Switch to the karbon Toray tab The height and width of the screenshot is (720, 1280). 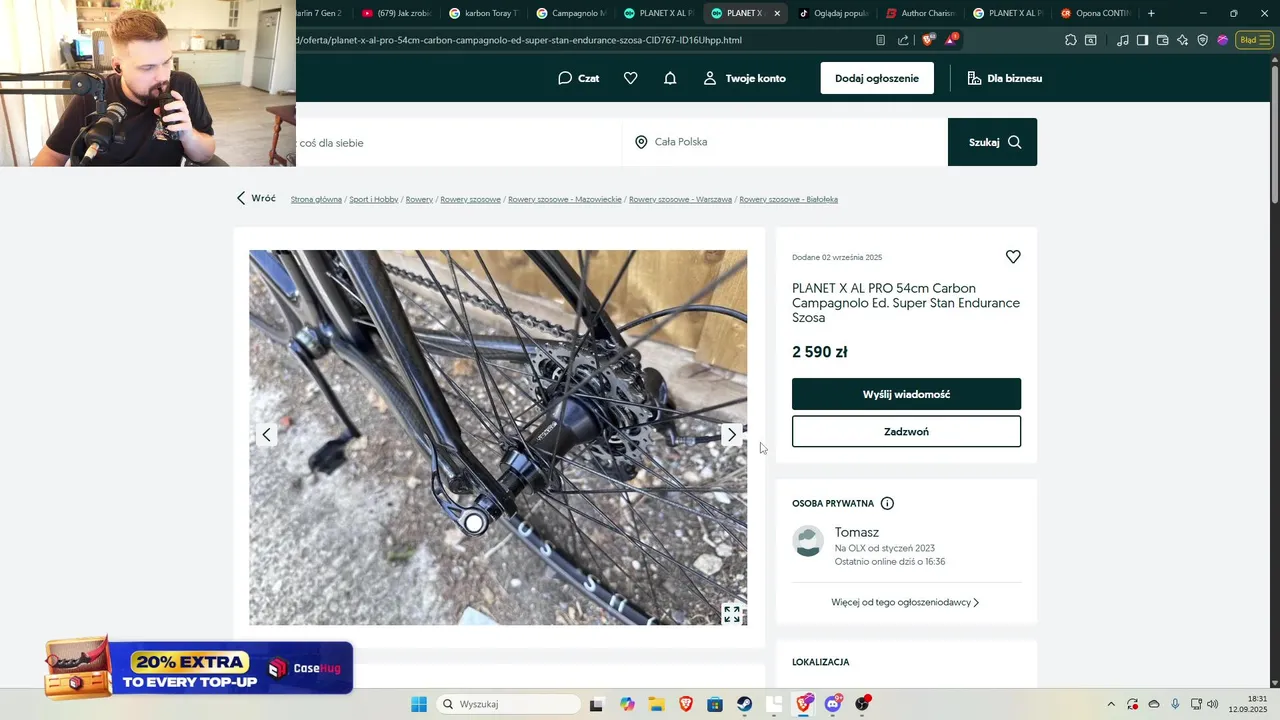[x=482, y=13]
